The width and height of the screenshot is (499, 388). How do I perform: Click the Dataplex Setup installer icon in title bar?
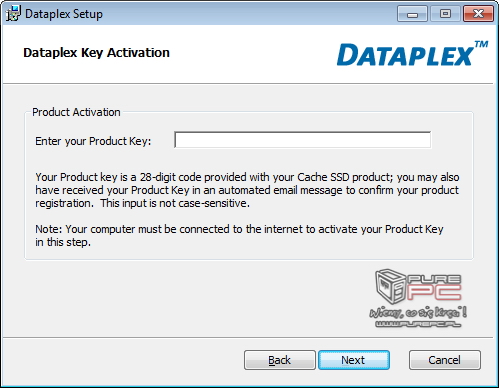[13, 14]
